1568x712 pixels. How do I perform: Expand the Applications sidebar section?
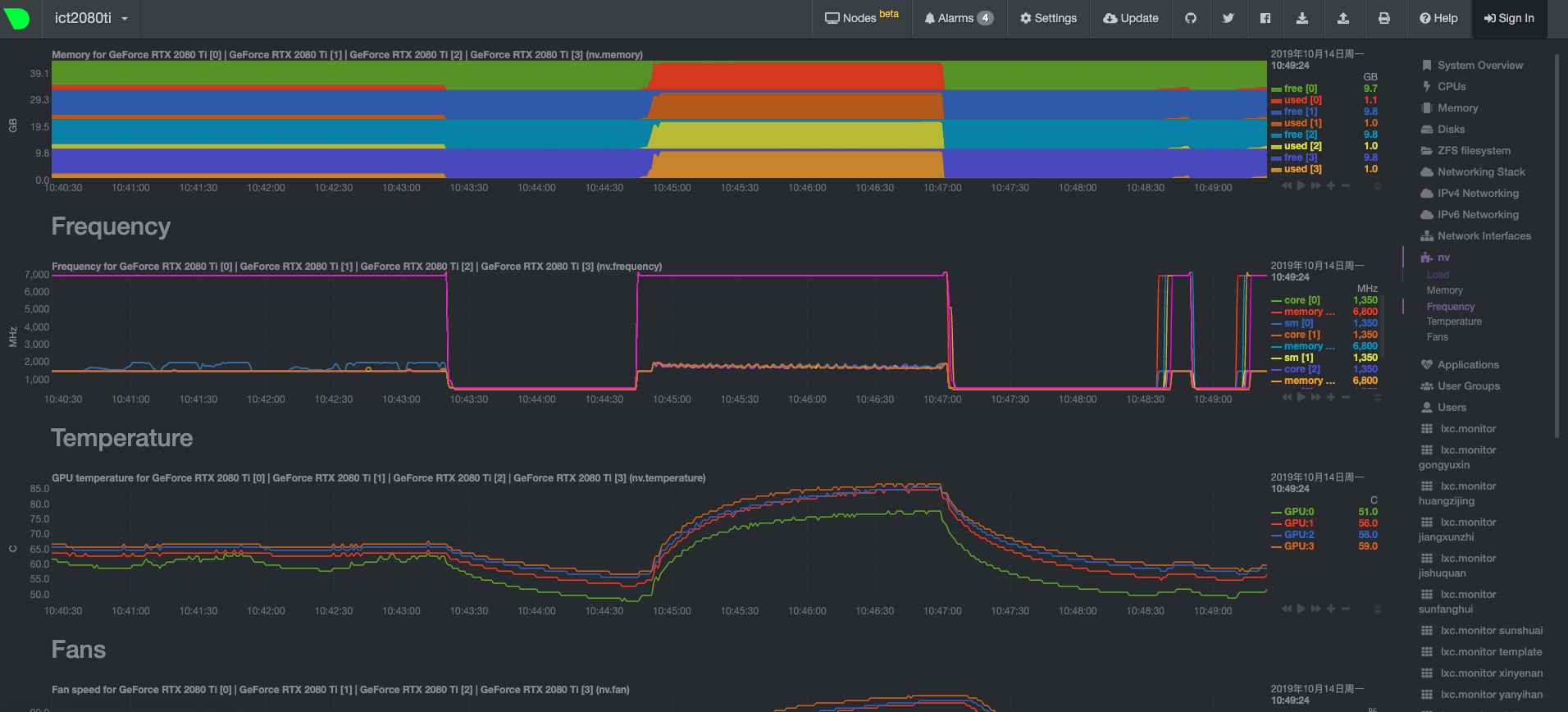(x=1468, y=365)
